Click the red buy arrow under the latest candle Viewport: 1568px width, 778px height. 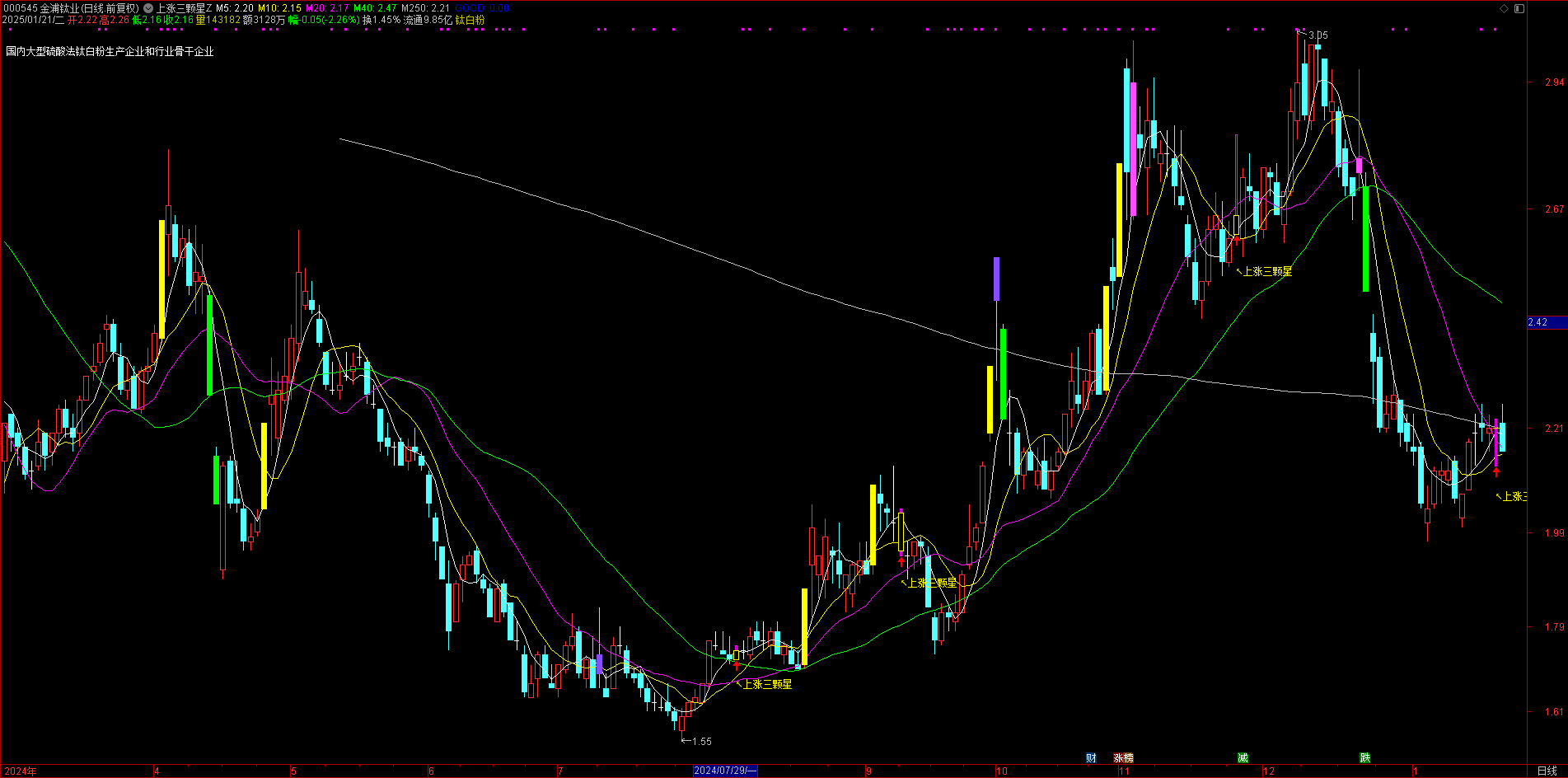[1496, 472]
